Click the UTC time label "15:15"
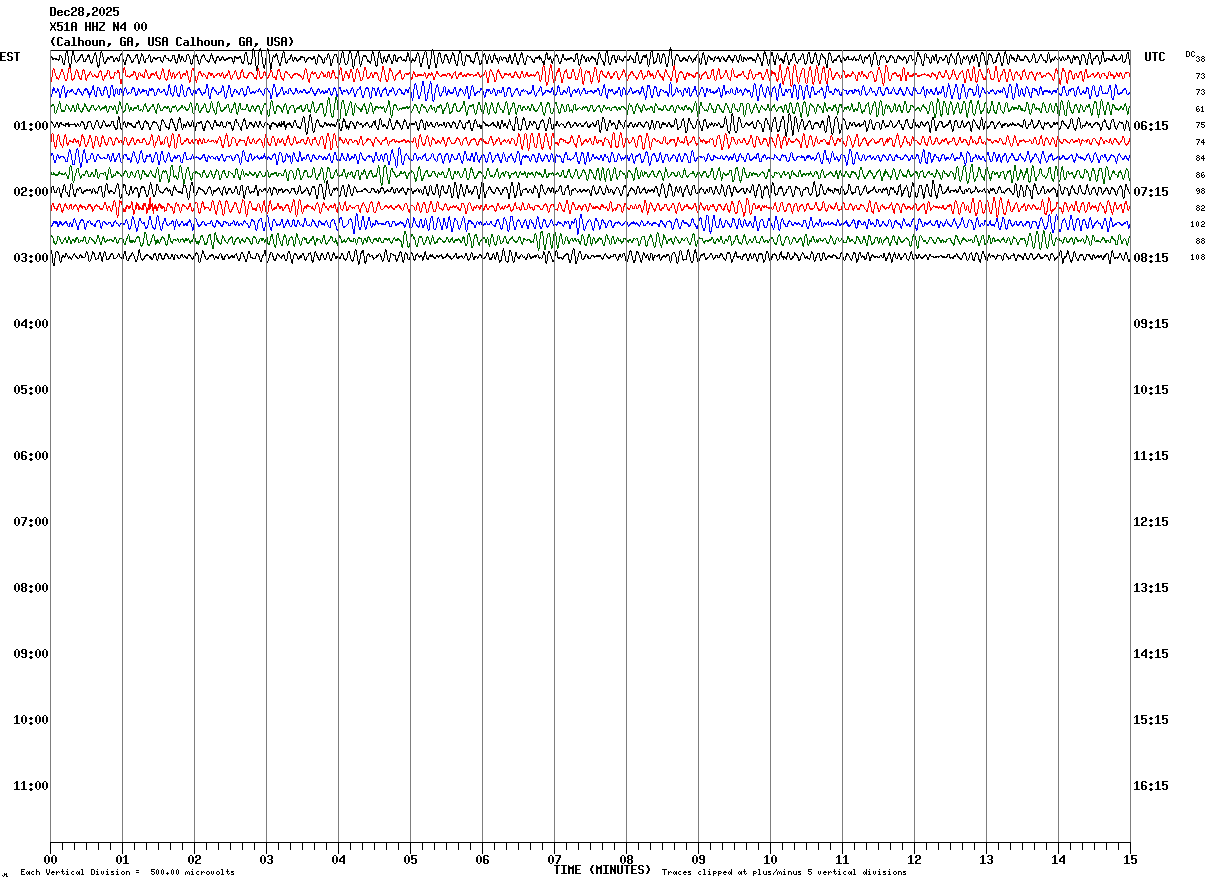The height and width of the screenshot is (886, 1210). pyautogui.click(x=1151, y=720)
